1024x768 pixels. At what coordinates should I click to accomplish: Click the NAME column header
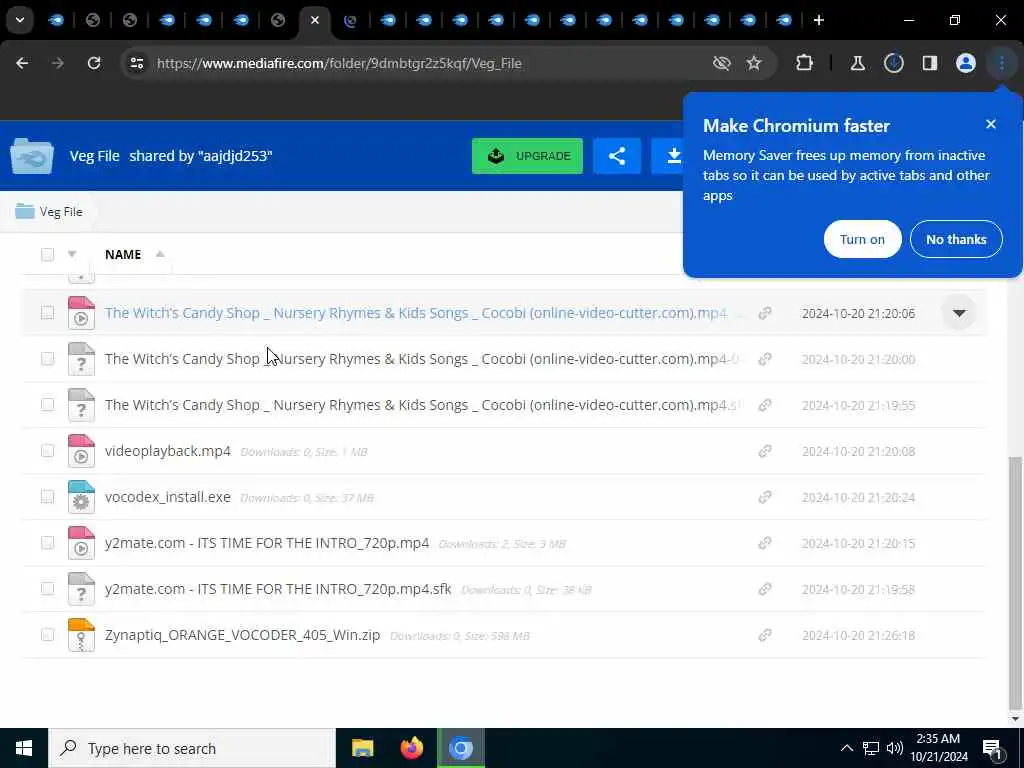coord(123,254)
